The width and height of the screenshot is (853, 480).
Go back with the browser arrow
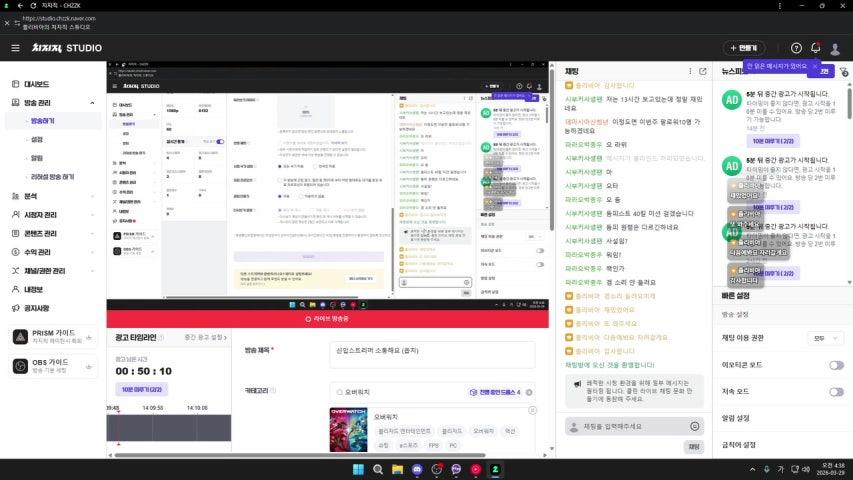click(20, 5)
